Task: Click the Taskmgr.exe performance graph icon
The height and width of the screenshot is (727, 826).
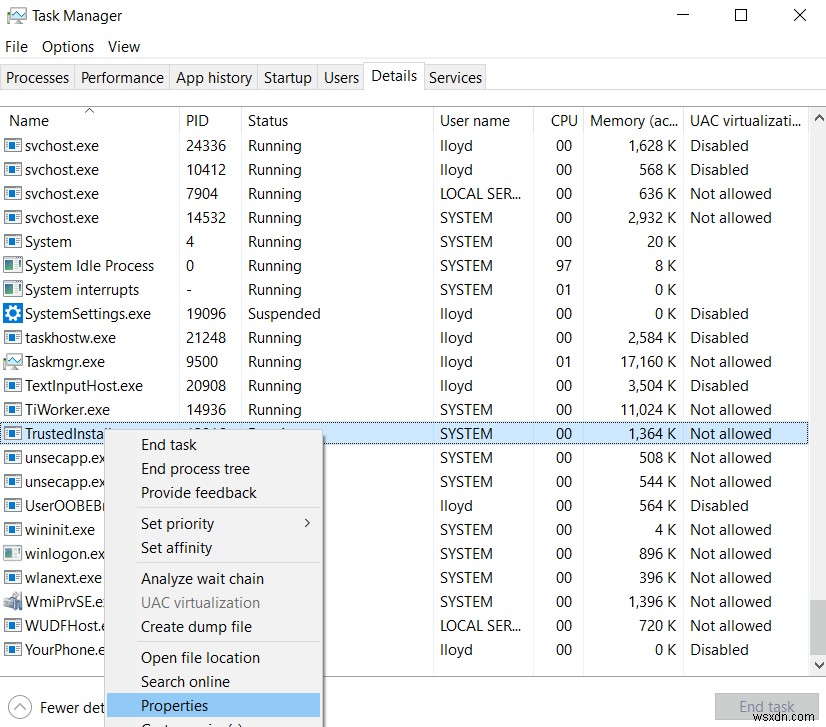Action: [14, 361]
